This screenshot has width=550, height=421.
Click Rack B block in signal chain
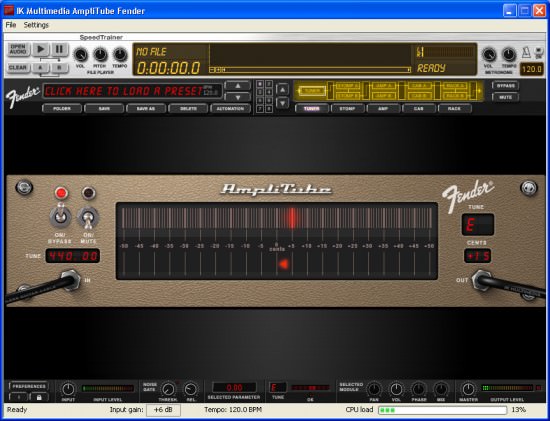[x=454, y=96]
